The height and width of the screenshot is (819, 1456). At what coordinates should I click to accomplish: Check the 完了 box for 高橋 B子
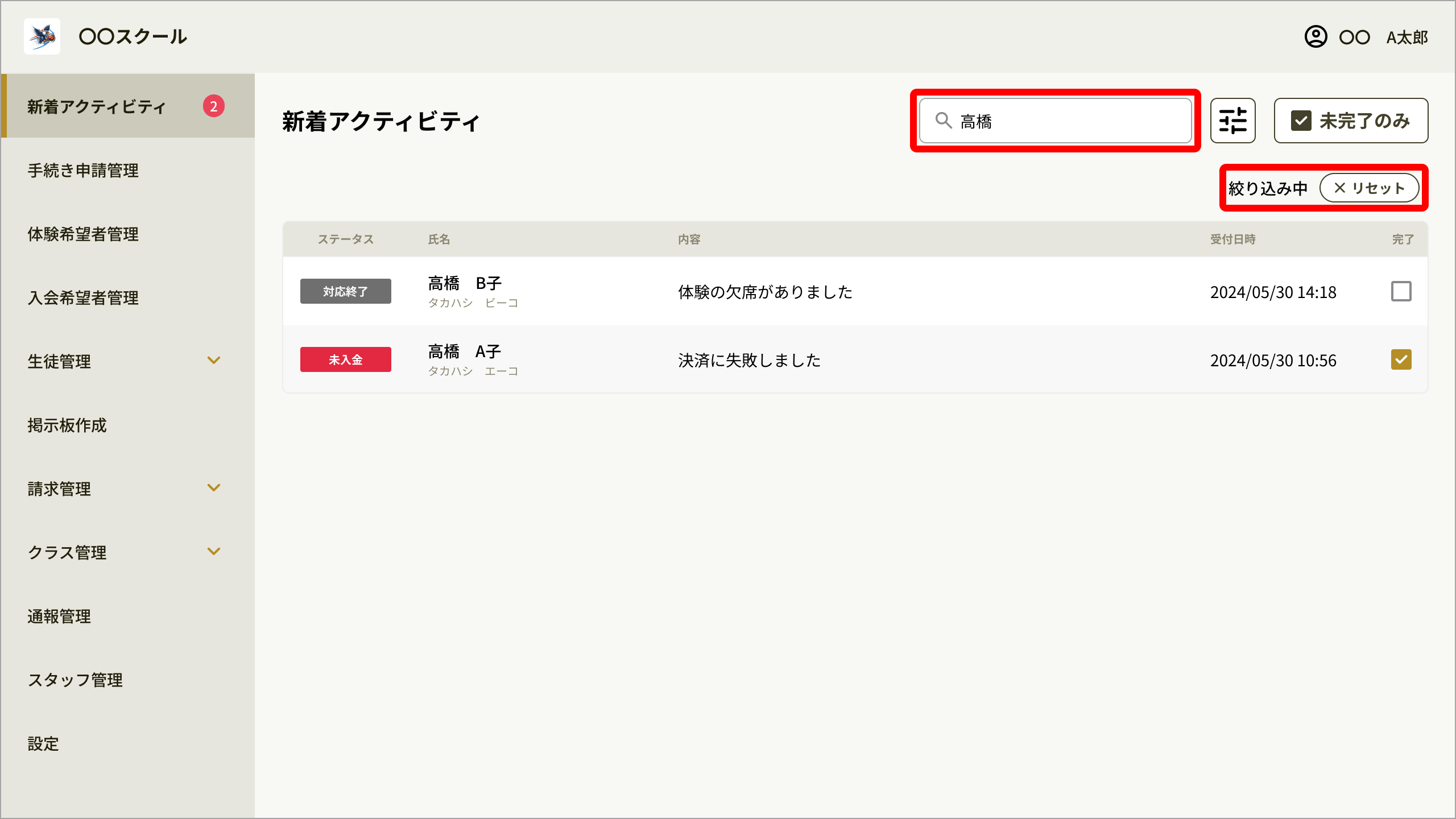click(x=1401, y=291)
